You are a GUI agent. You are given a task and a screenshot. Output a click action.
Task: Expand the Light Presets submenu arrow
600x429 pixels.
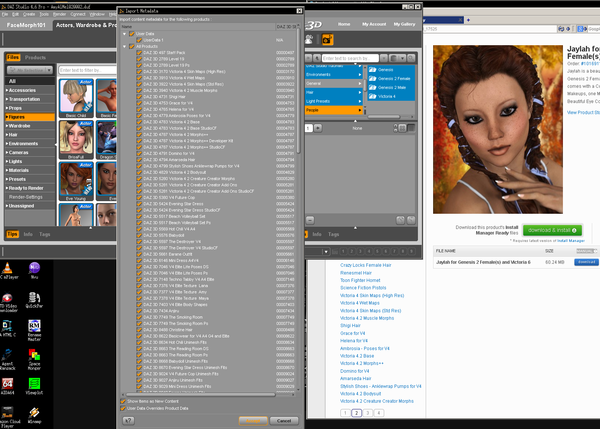click(360, 101)
